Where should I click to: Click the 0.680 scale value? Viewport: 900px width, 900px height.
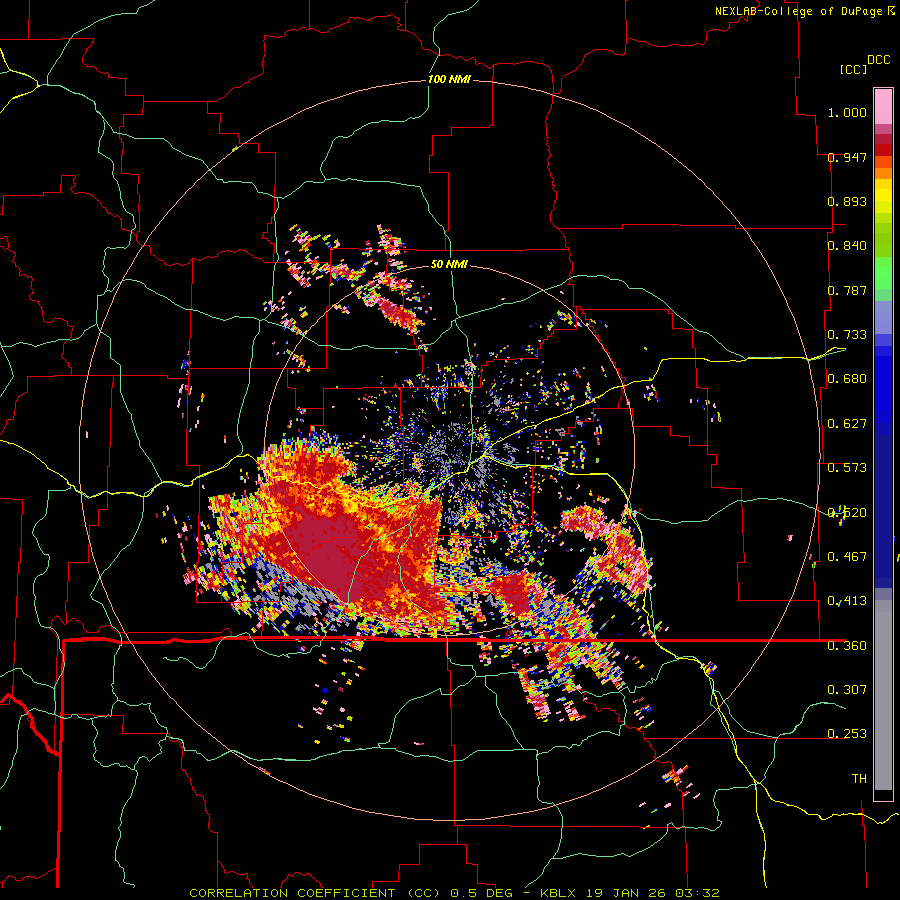(847, 379)
